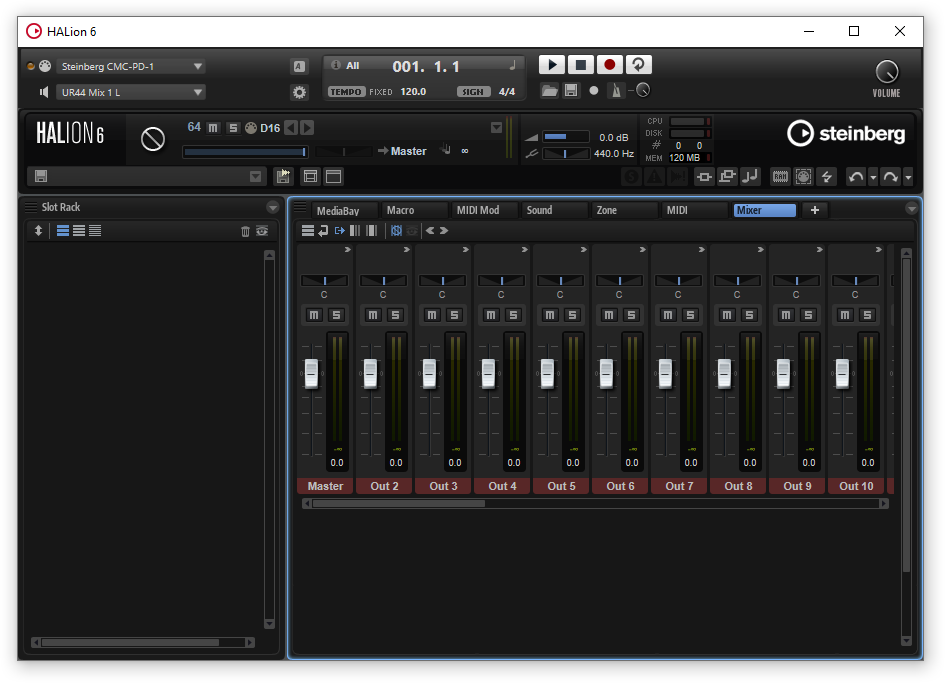Screen dimensions: 945x683
Task: Click the 120.0 tempo value field
Action: 413,92
